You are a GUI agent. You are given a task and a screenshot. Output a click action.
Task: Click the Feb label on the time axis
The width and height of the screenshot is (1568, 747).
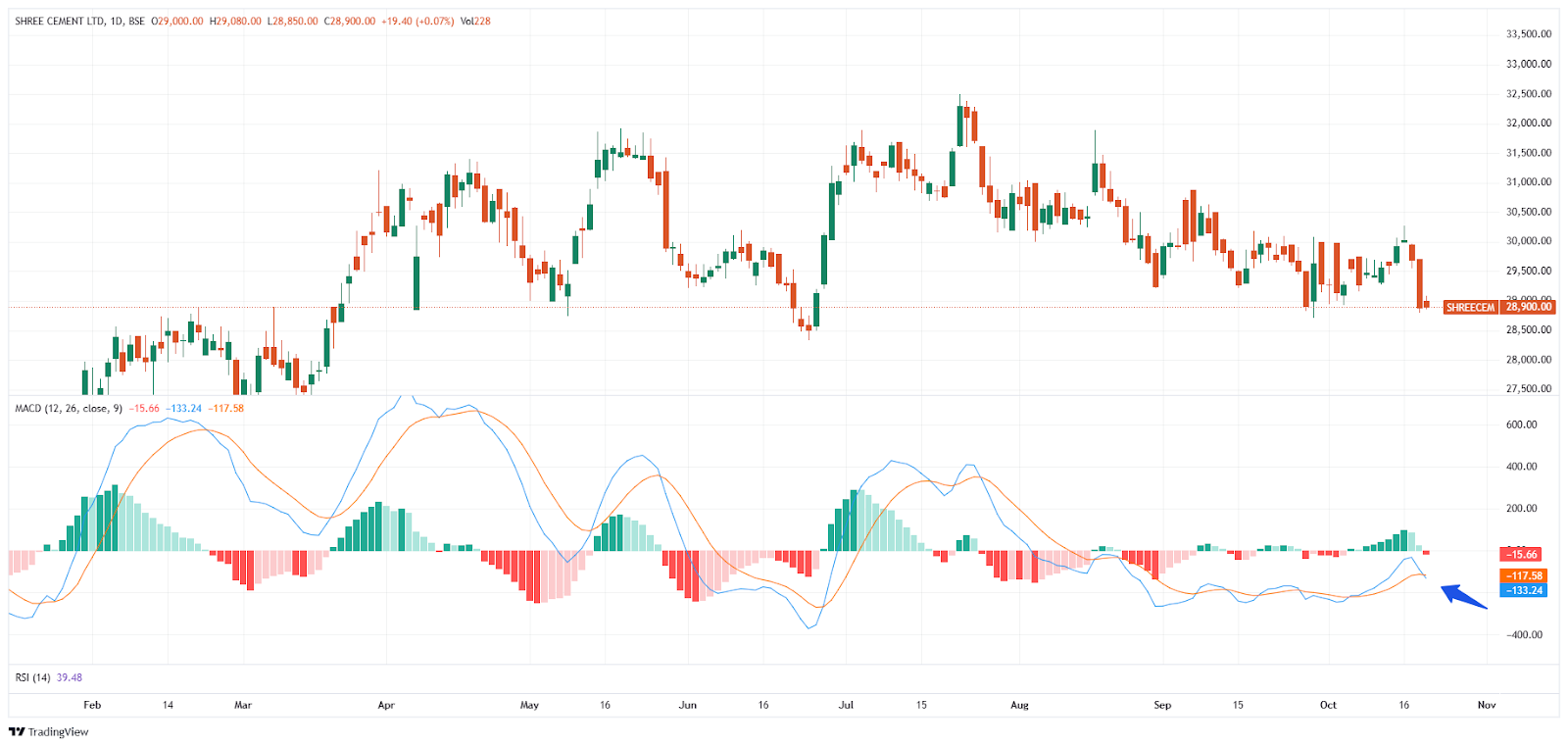pyautogui.click(x=92, y=705)
